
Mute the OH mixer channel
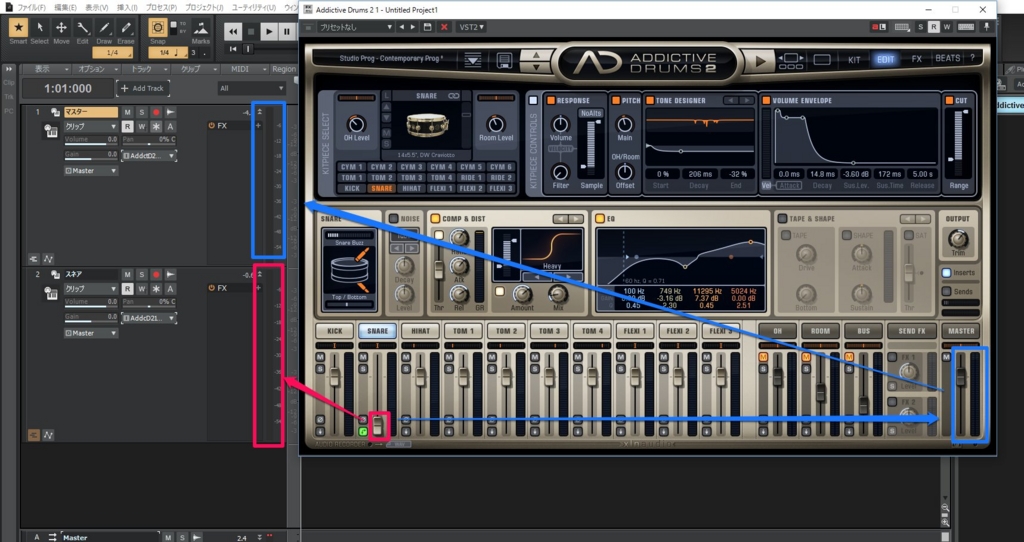click(763, 357)
